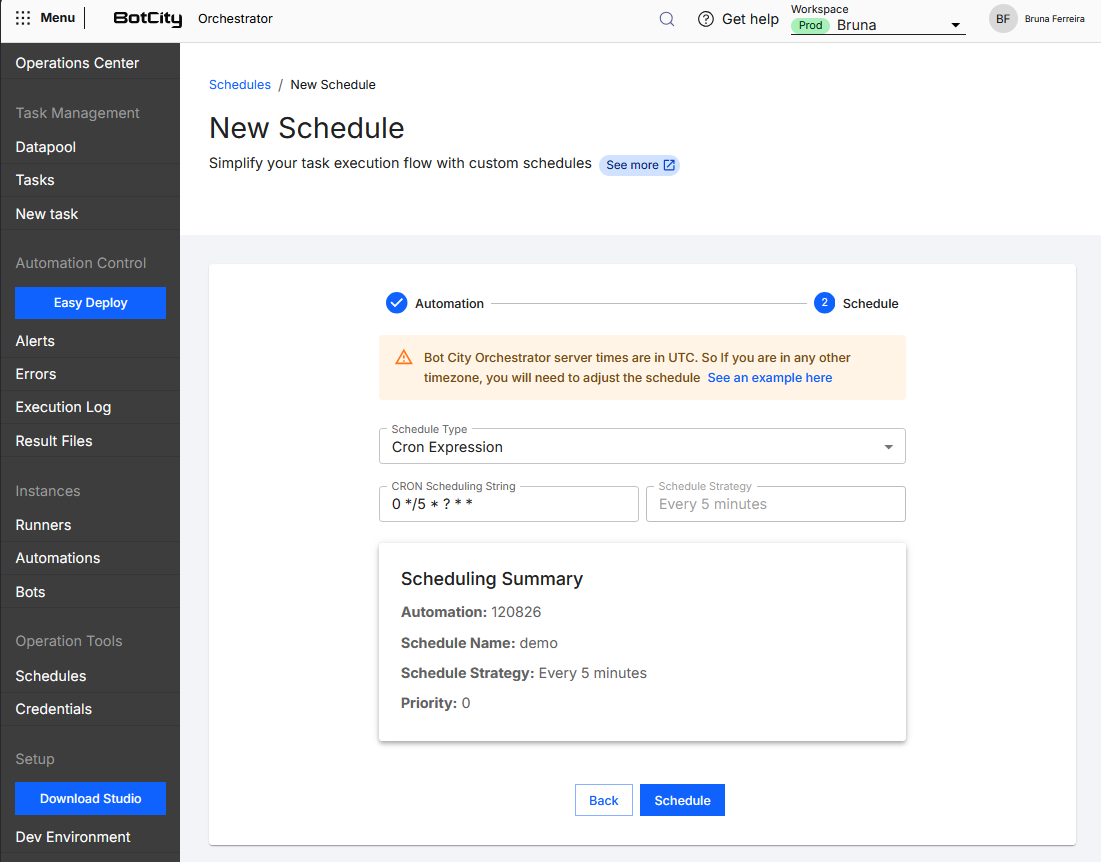Click the Download Studio button

(91, 798)
